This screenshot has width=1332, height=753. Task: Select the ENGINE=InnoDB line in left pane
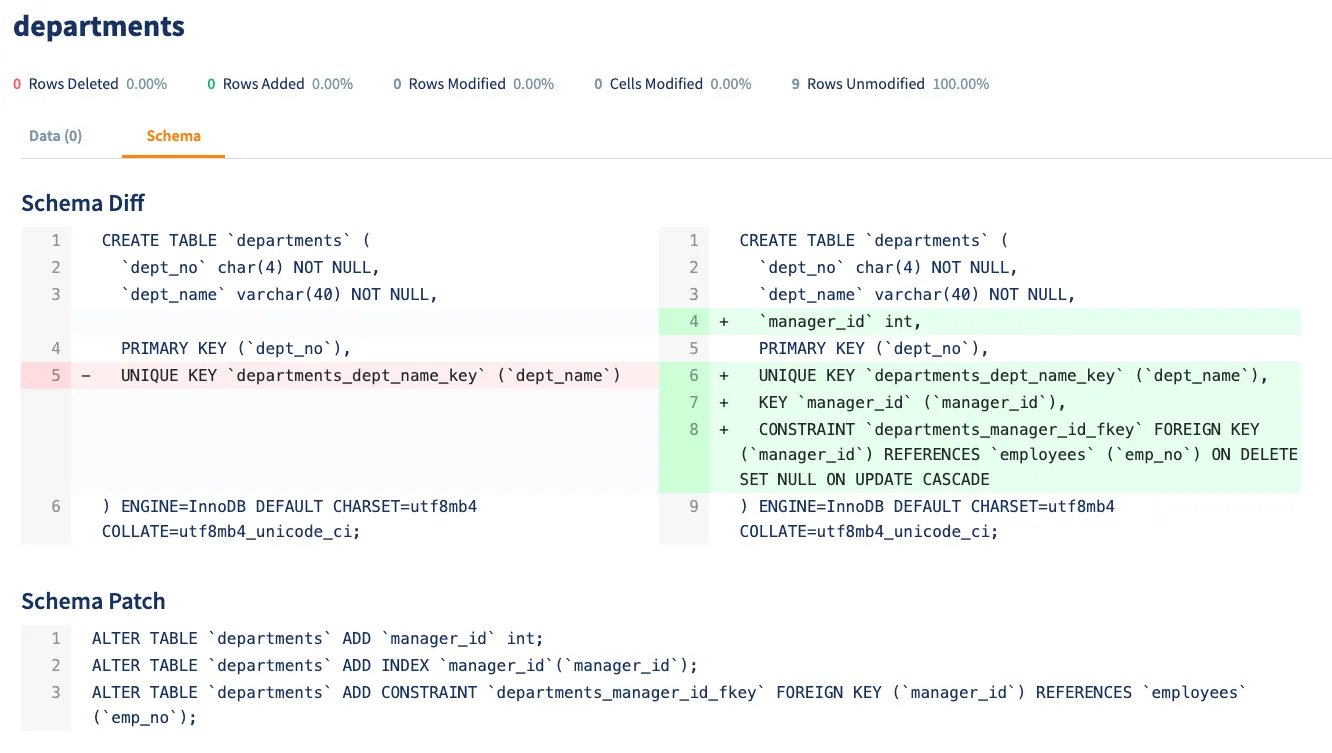pyautogui.click(x=290, y=506)
